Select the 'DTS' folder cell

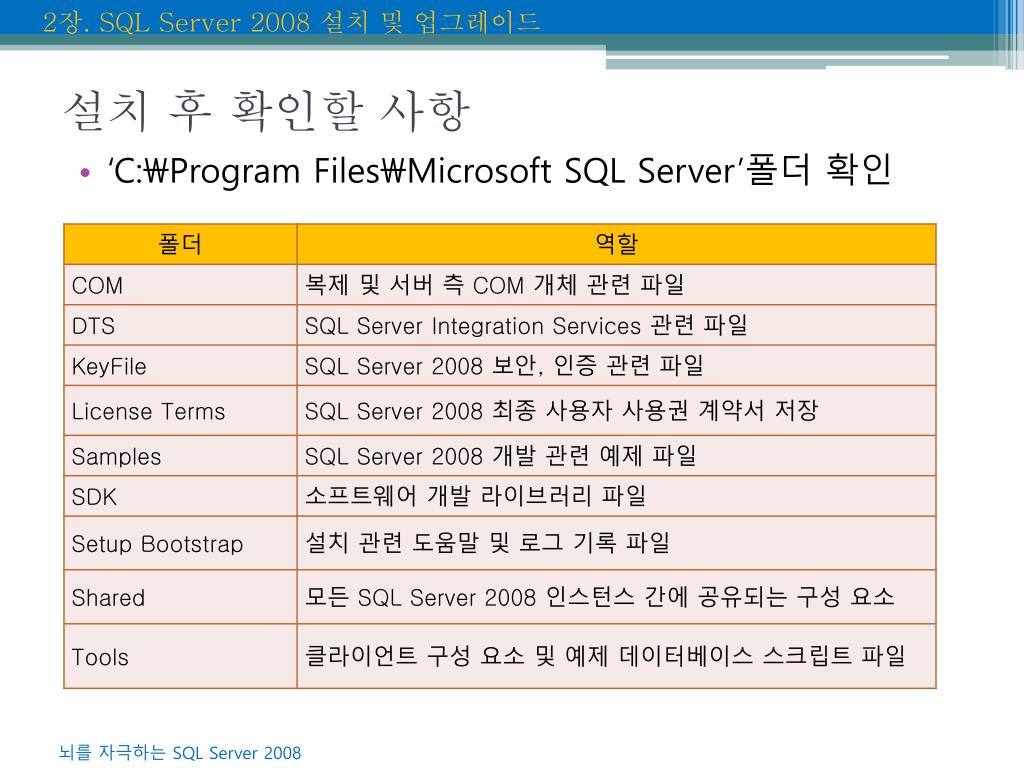(180, 325)
